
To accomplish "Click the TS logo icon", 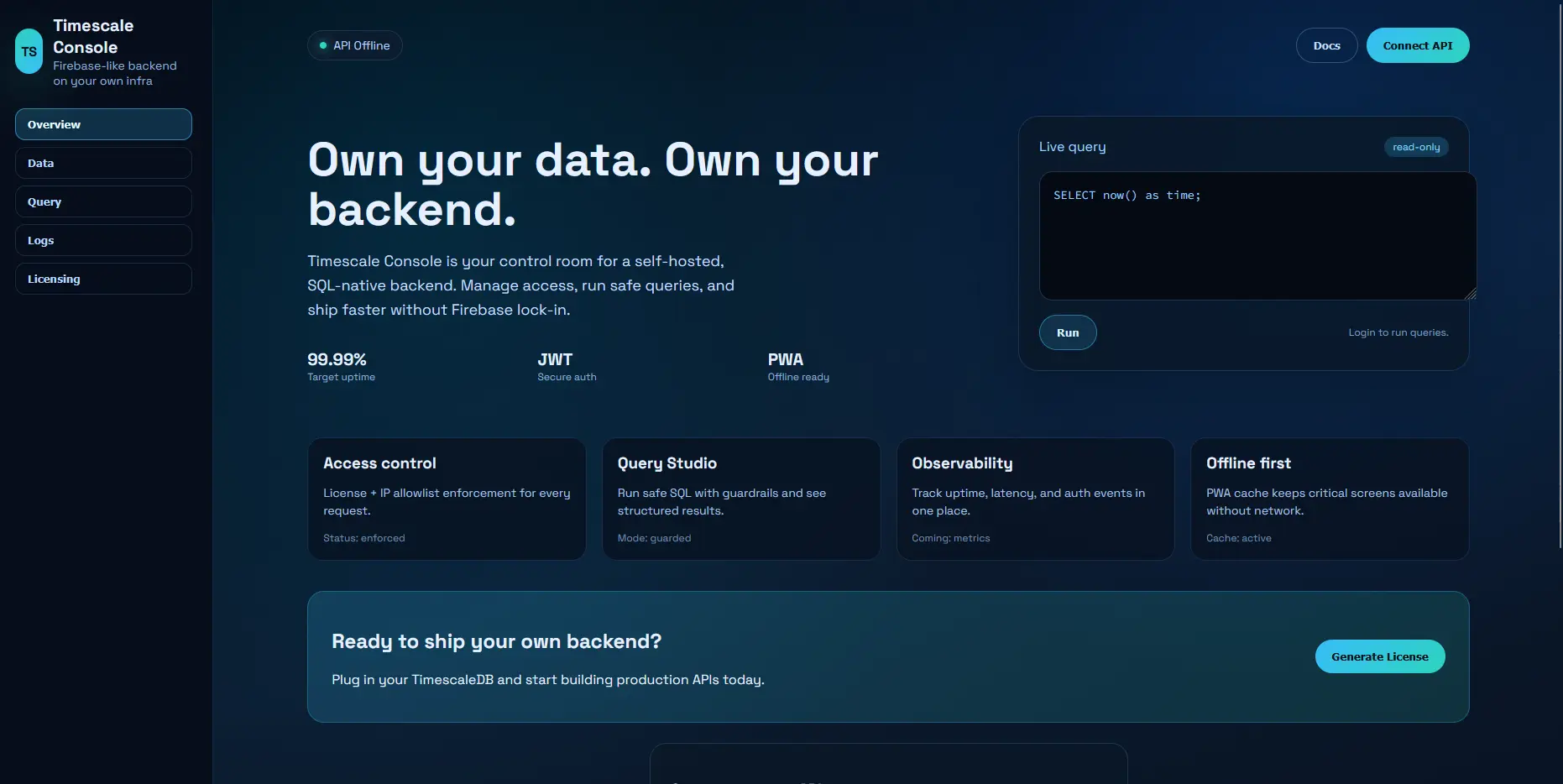I will (x=29, y=51).
